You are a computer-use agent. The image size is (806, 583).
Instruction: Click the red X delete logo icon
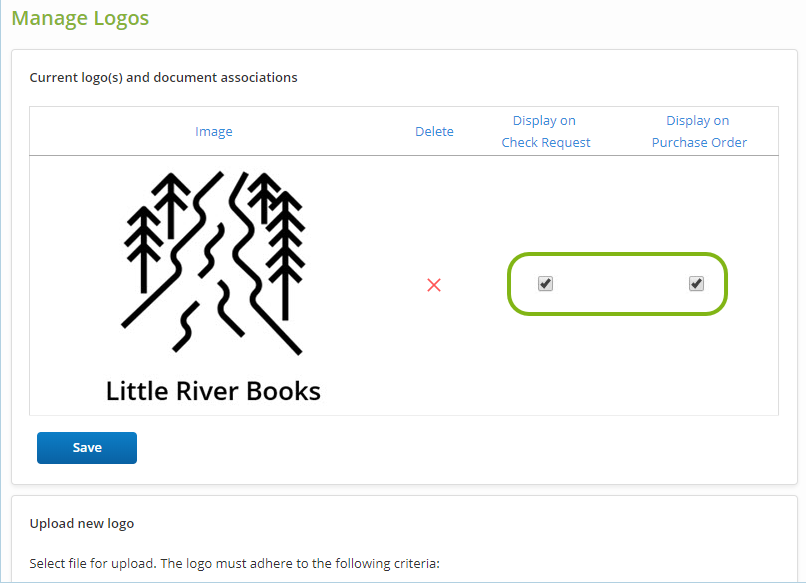coord(434,285)
